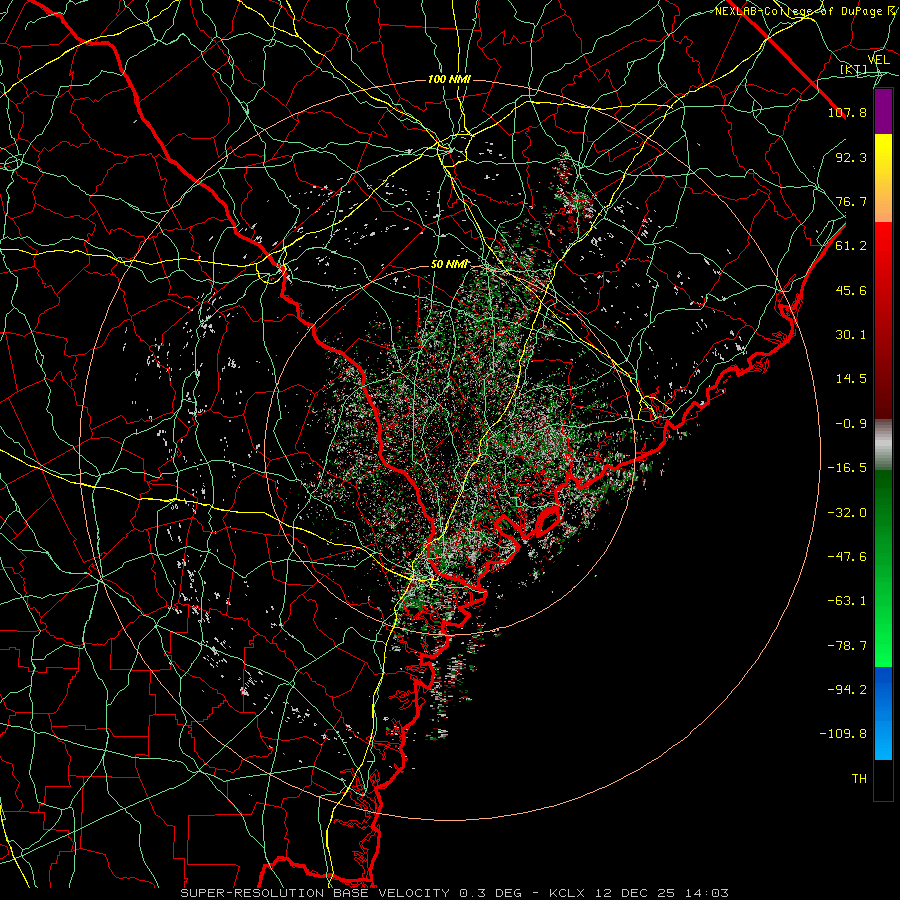
Task: Click the -47.6 velocity scale value
Action: coord(847,557)
